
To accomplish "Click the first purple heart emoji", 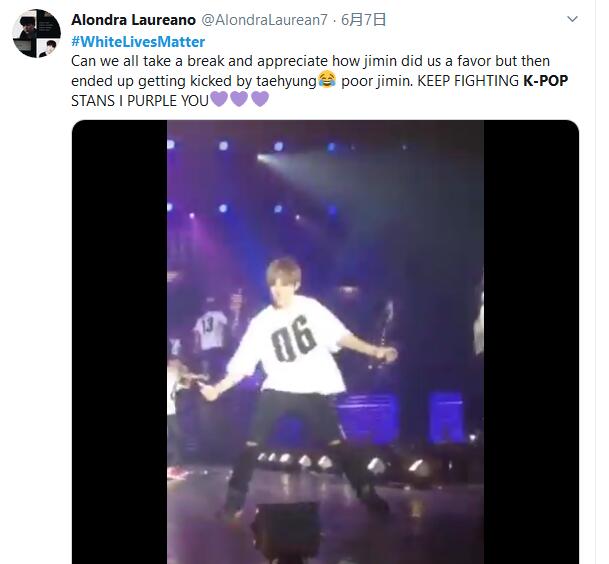I will (x=219, y=99).
